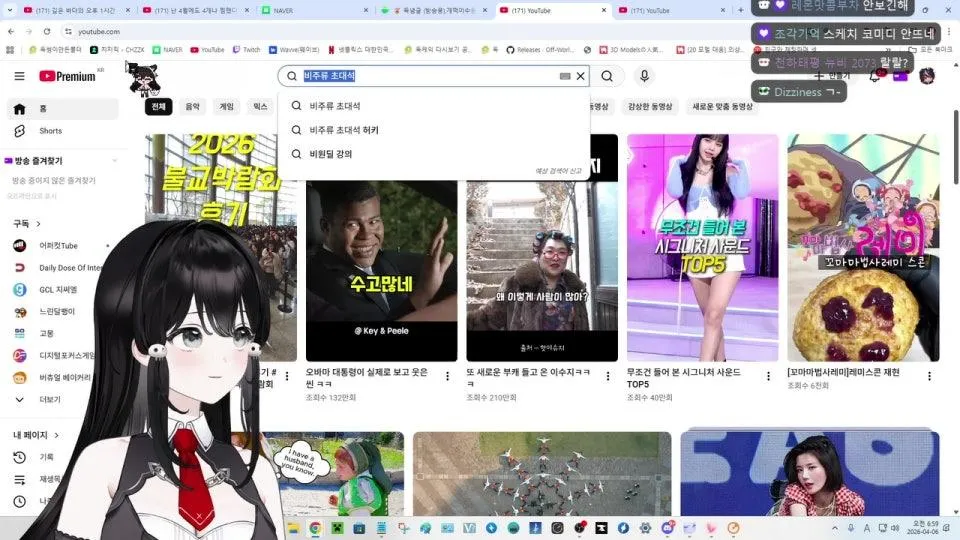The width and height of the screenshot is (960, 540).
Task: Switch to the NAVER browser tab
Action: [313, 10]
